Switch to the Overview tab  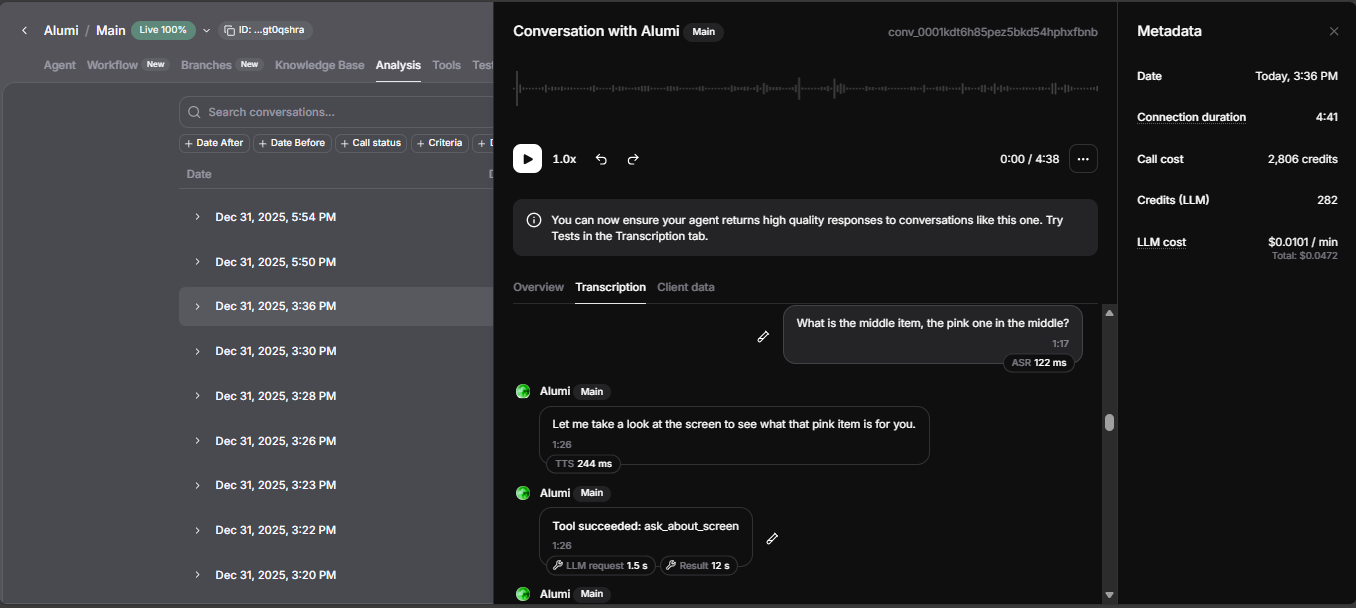pyautogui.click(x=538, y=287)
